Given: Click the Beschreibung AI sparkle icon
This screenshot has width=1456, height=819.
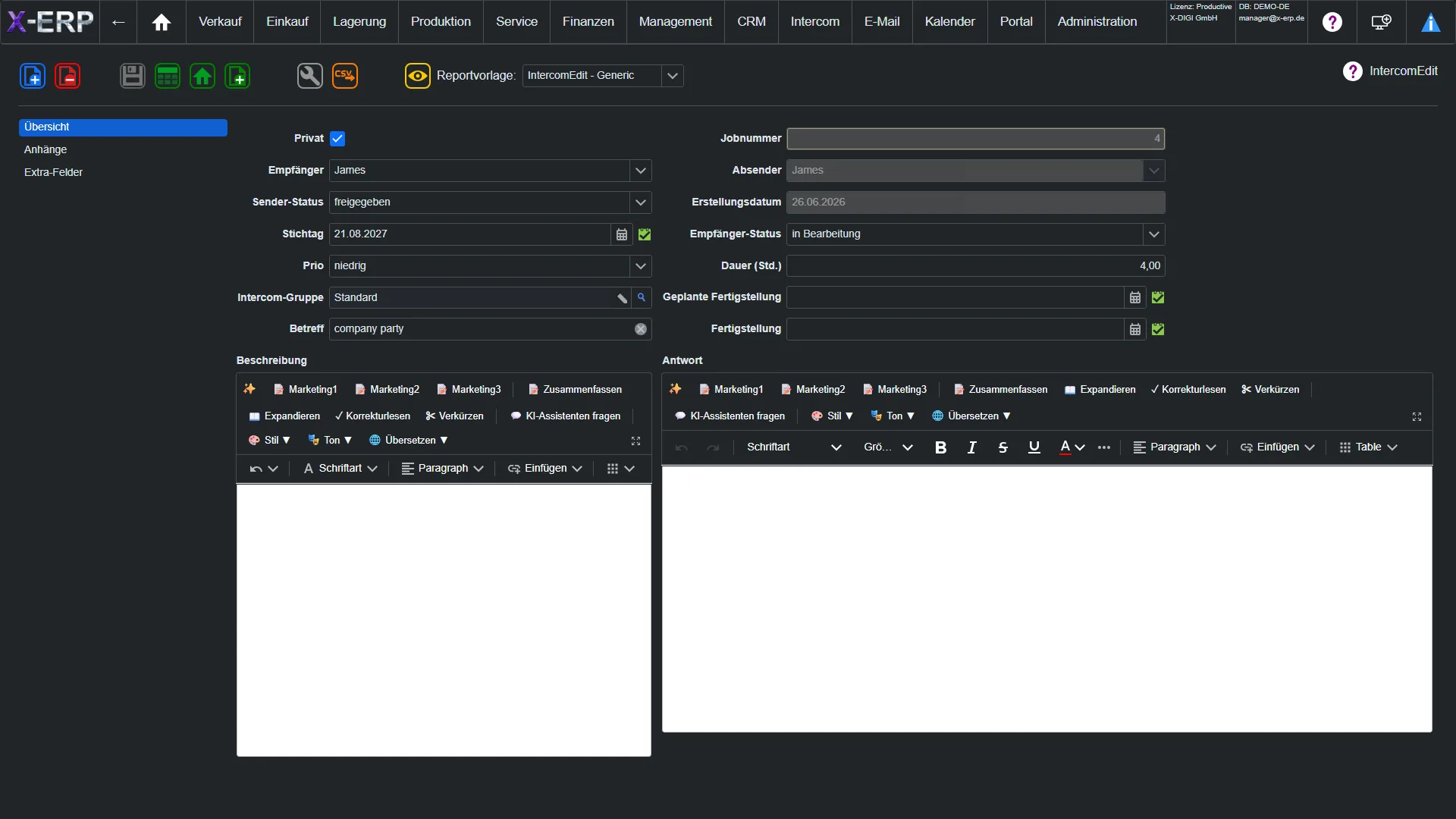Looking at the screenshot, I should pos(249,389).
